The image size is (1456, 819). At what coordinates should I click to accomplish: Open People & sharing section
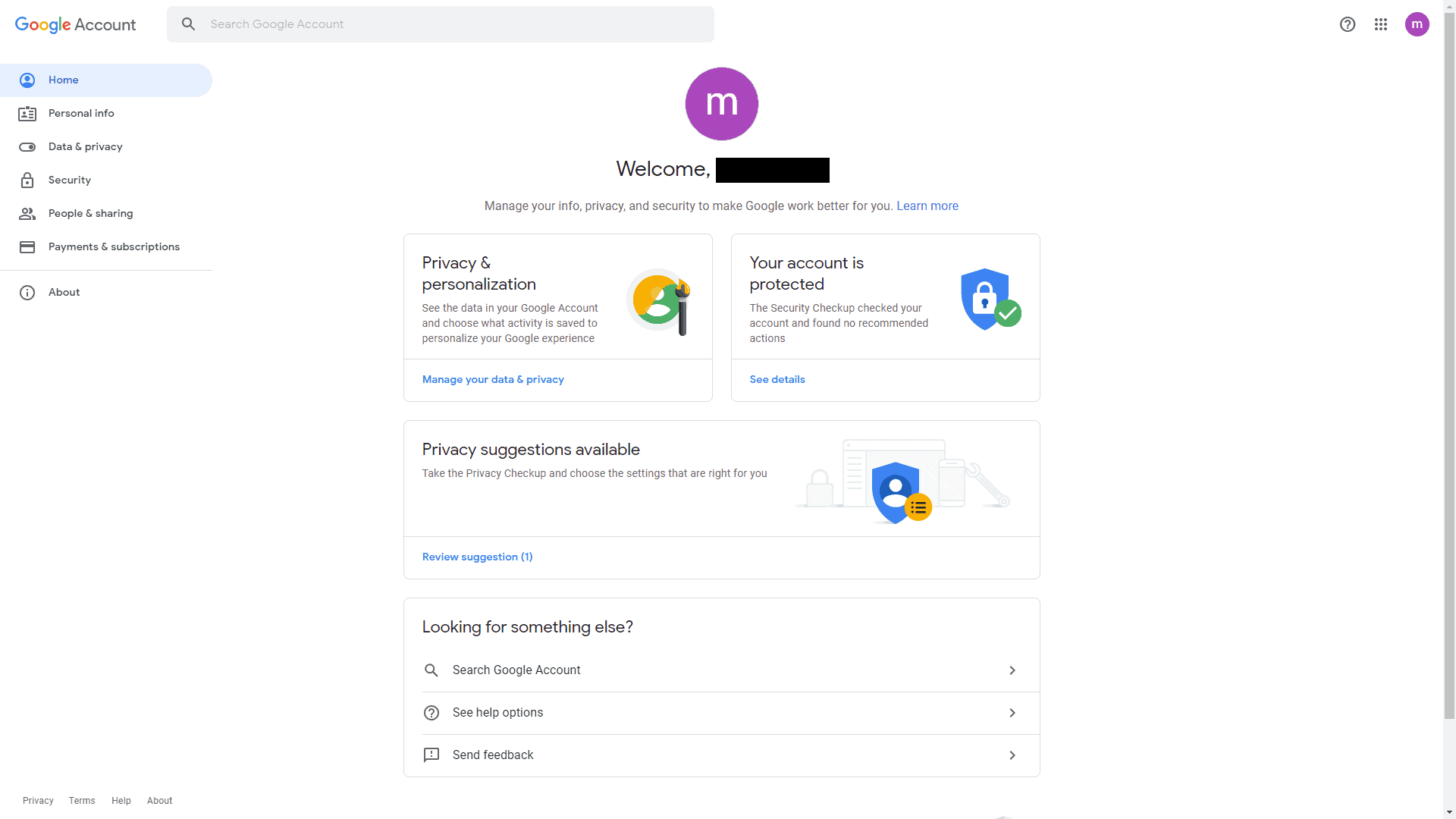[x=106, y=214]
